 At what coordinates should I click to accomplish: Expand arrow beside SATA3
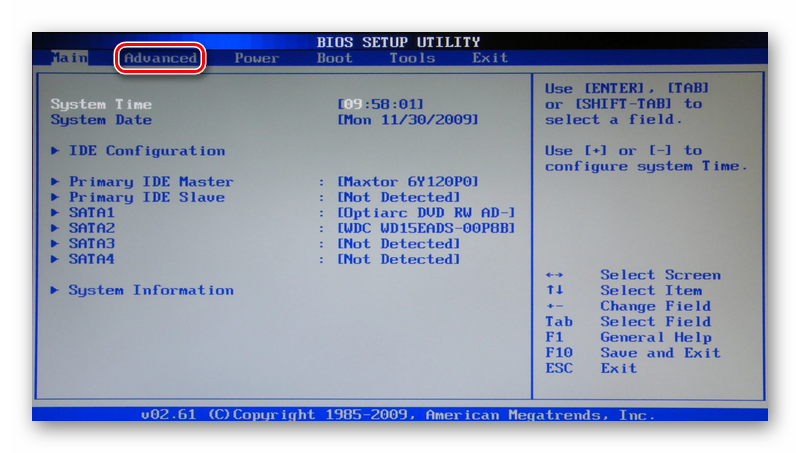click(55, 243)
